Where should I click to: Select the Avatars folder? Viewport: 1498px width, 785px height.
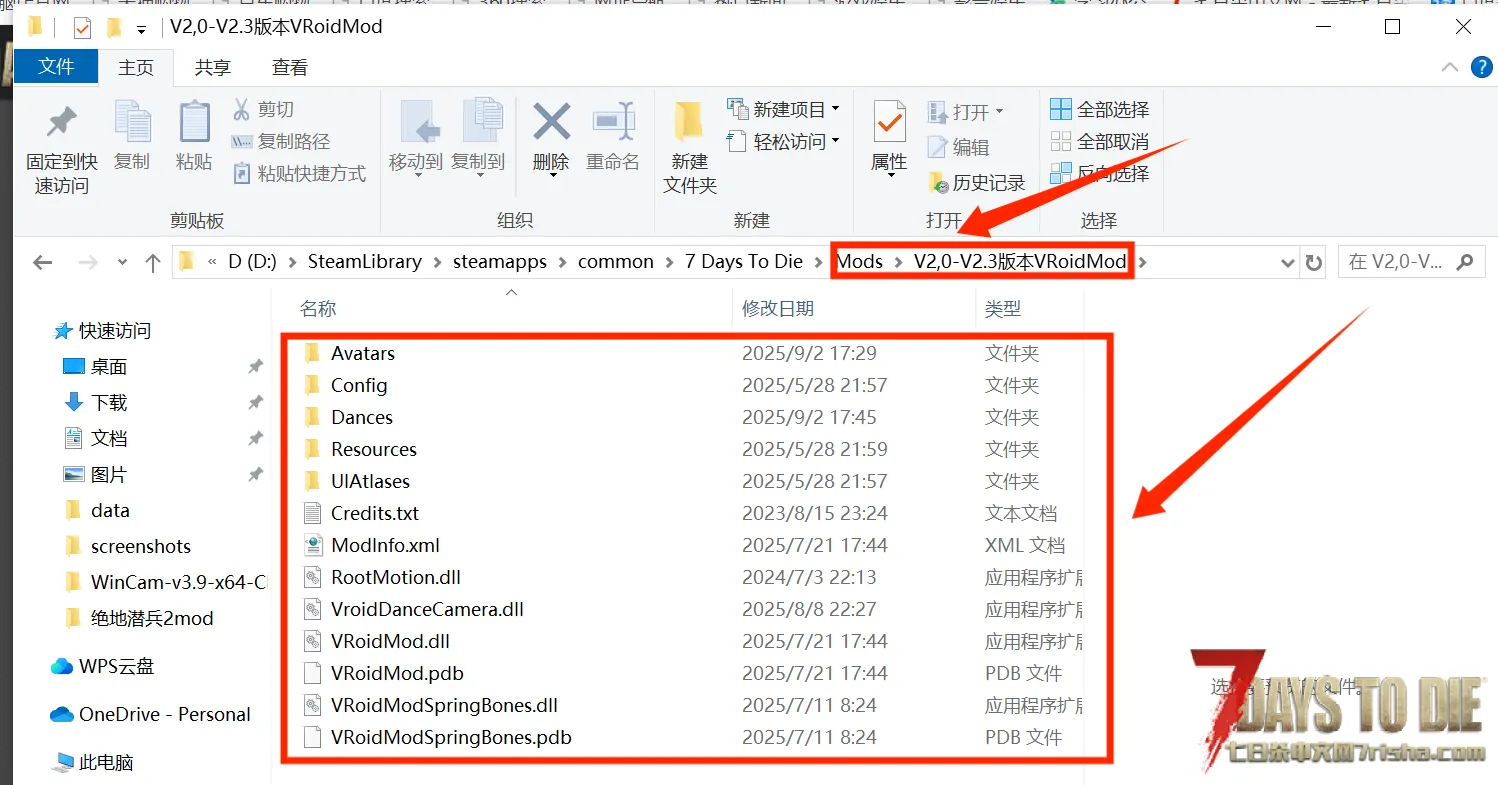click(x=363, y=353)
